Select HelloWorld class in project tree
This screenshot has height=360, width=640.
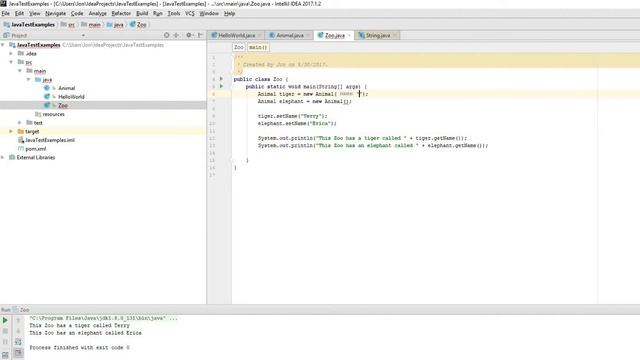[x=71, y=97]
